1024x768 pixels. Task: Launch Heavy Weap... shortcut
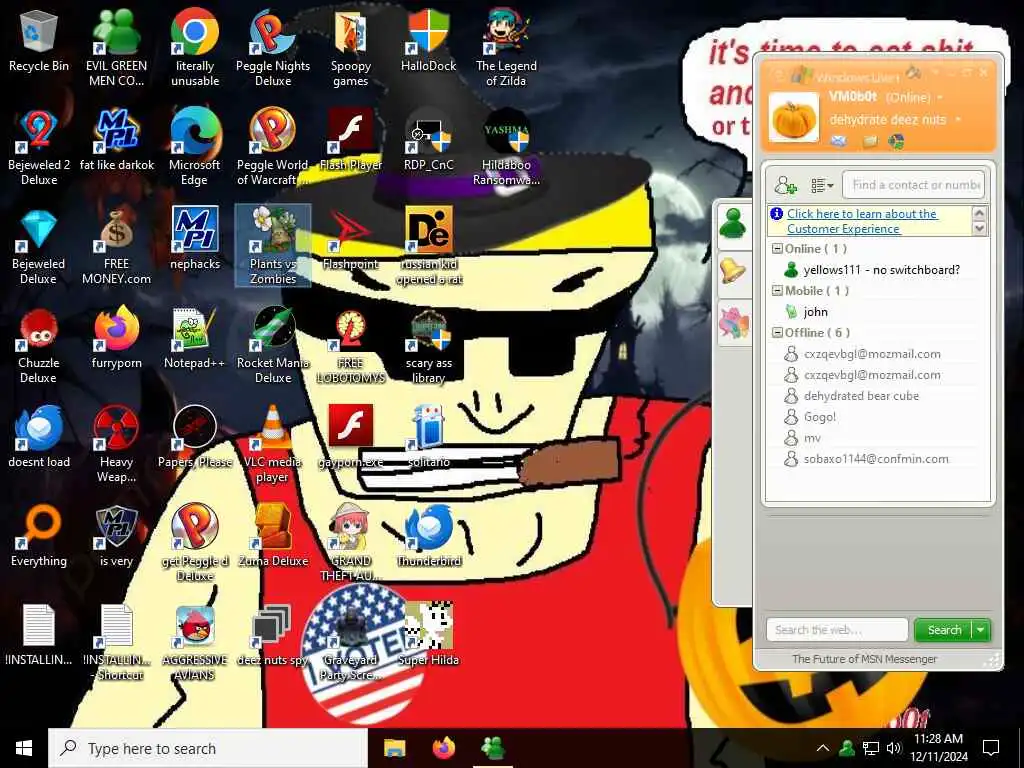pos(116,444)
